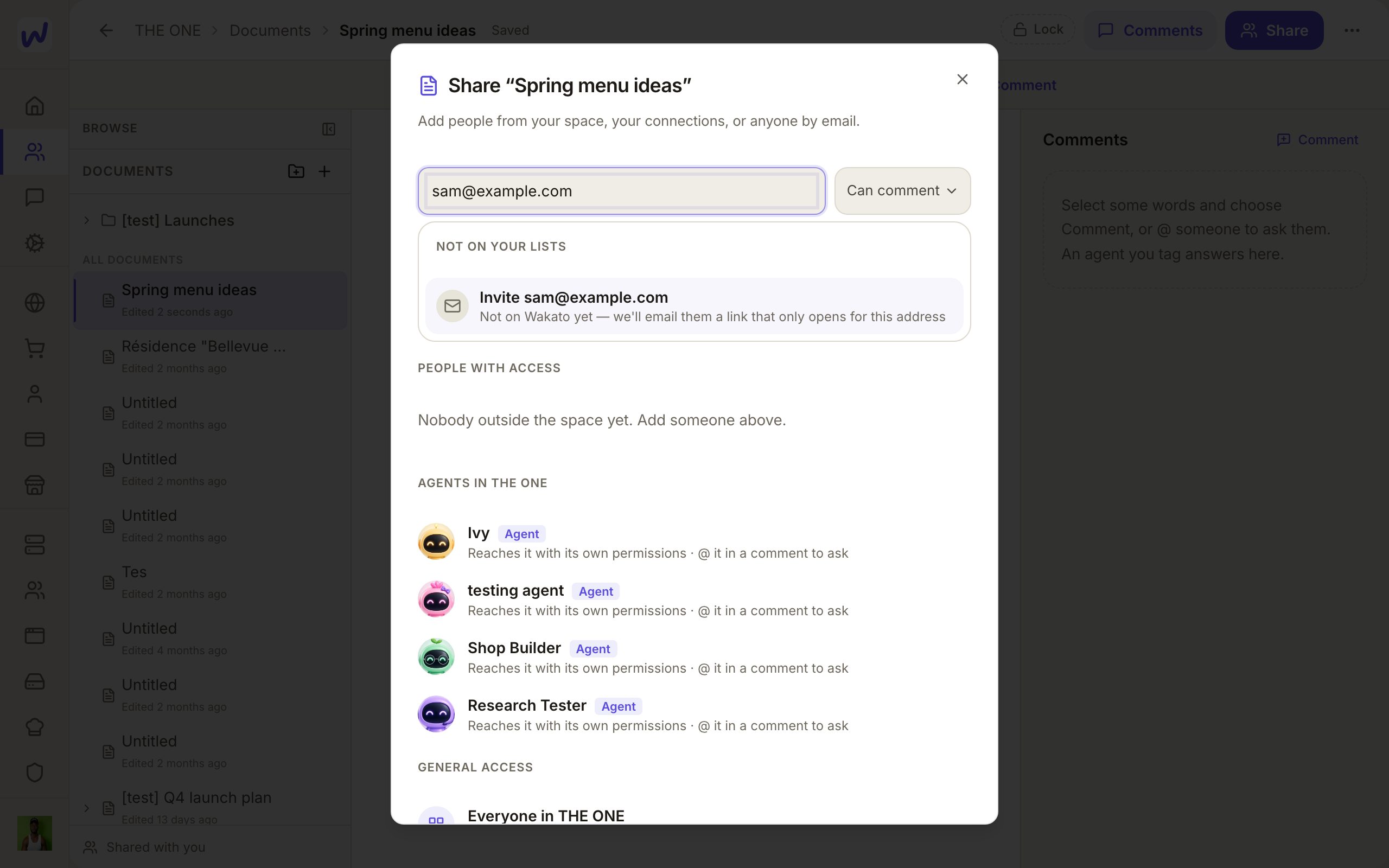
Task: Open the Home icon in sidebar
Action: point(34,106)
